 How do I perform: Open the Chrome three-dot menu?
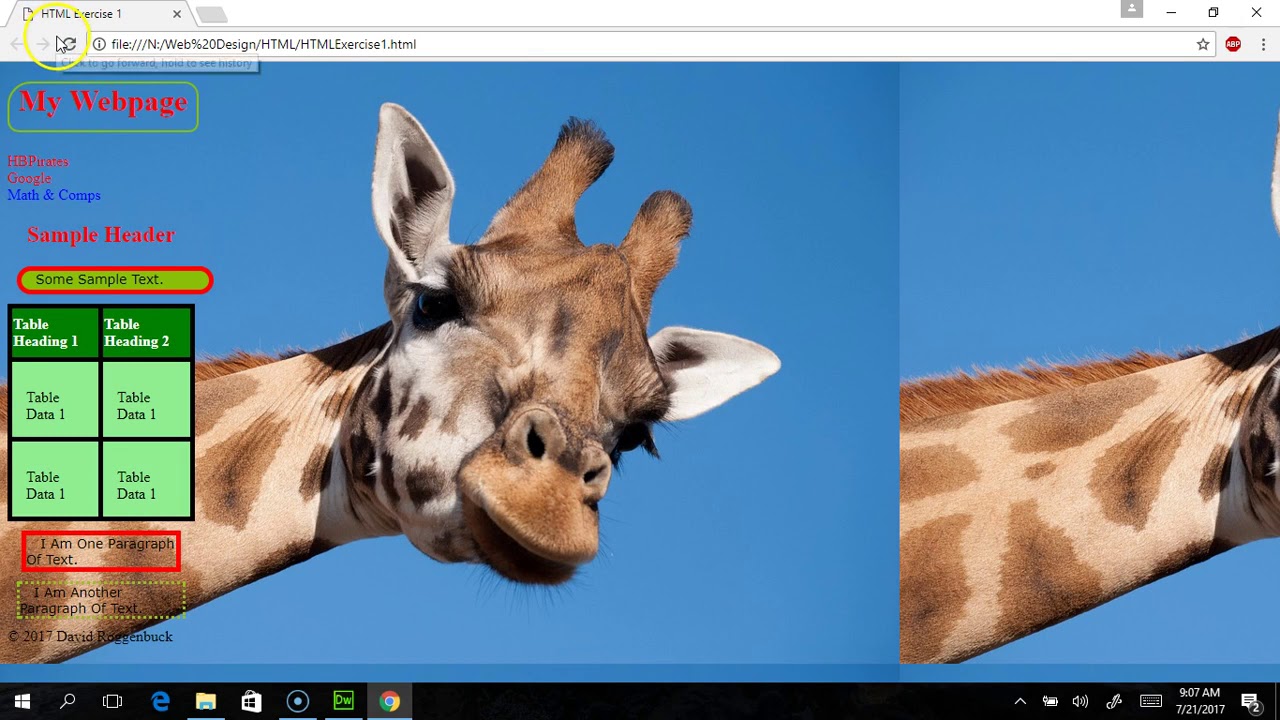pyautogui.click(x=1263, y=44)
